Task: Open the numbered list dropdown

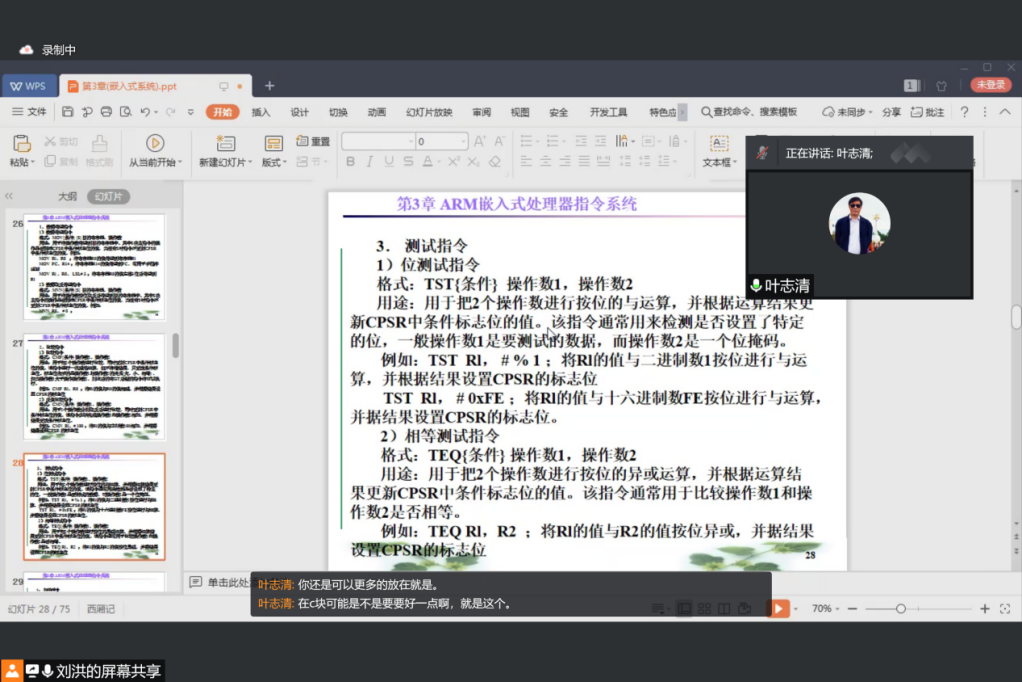Action: click(564, 141)
